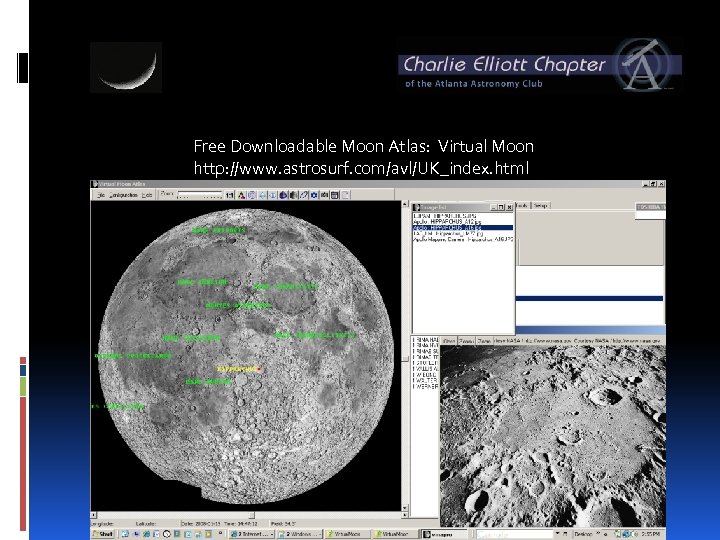Click the yellow HIPPARCHUS label on the moon
Image resolution: width=720 pixels, height=540 pixels.
[x=238, y=369]
